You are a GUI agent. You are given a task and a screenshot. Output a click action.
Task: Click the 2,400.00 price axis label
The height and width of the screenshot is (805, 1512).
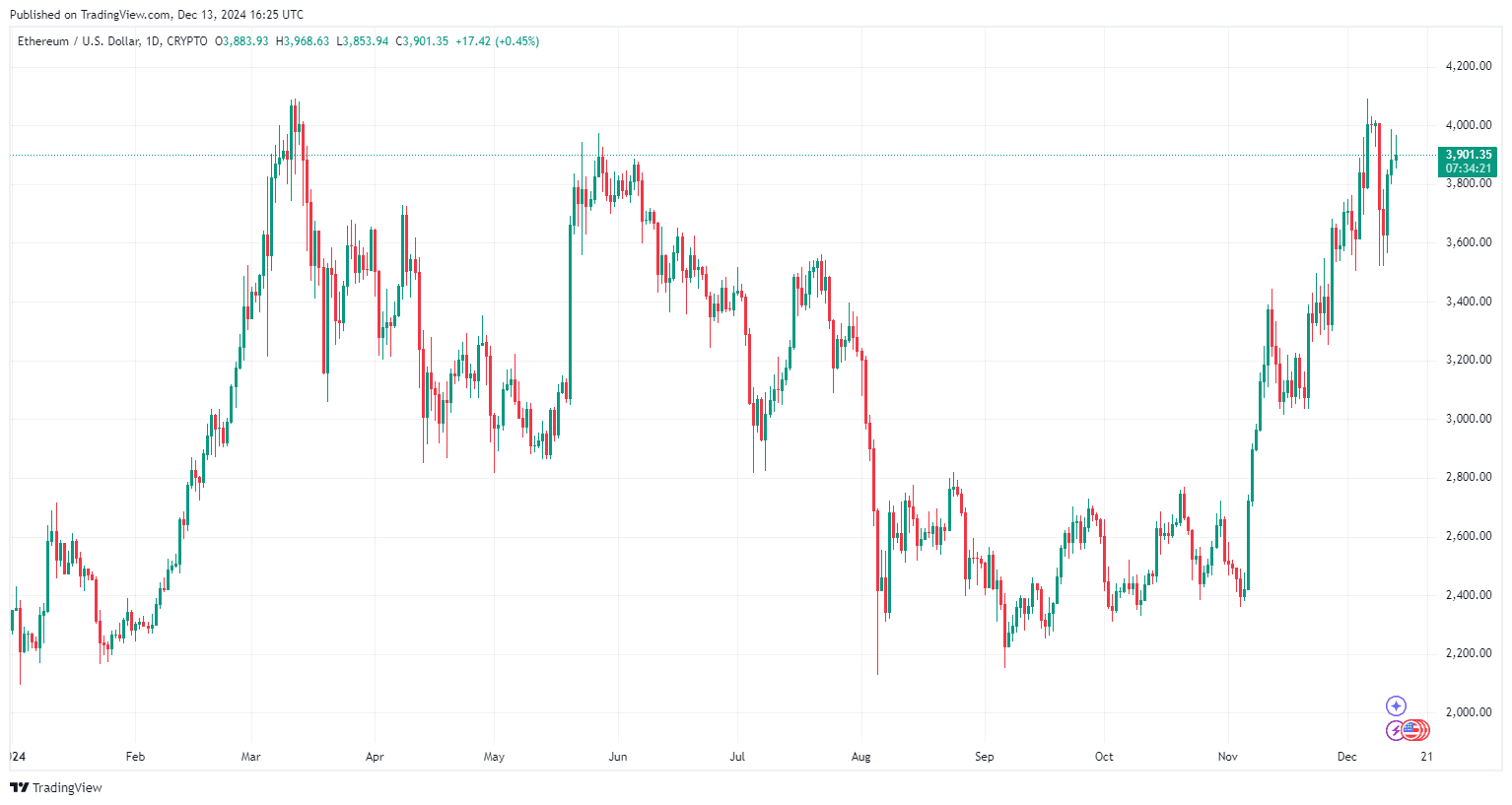click(x=1469, y=595)
